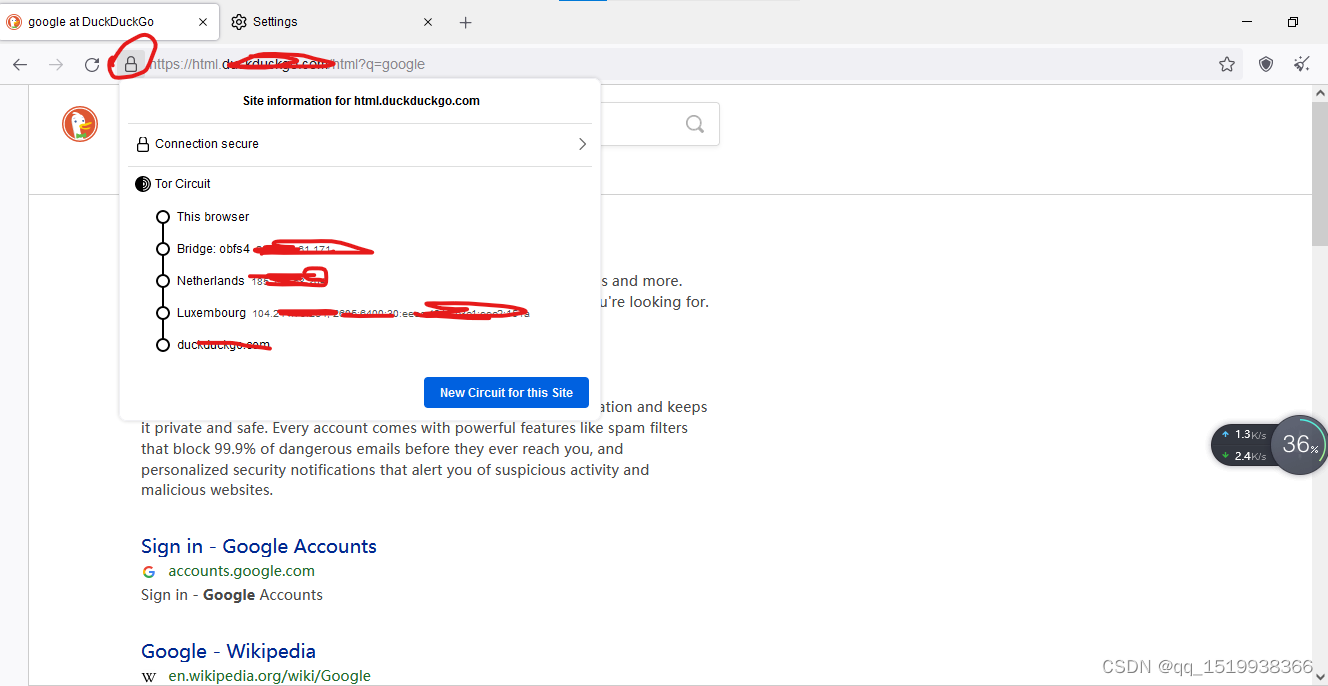Viewport: 1328px width, 686px height.
Task: Click the scrollbar up arrow
Action: 1319,93
